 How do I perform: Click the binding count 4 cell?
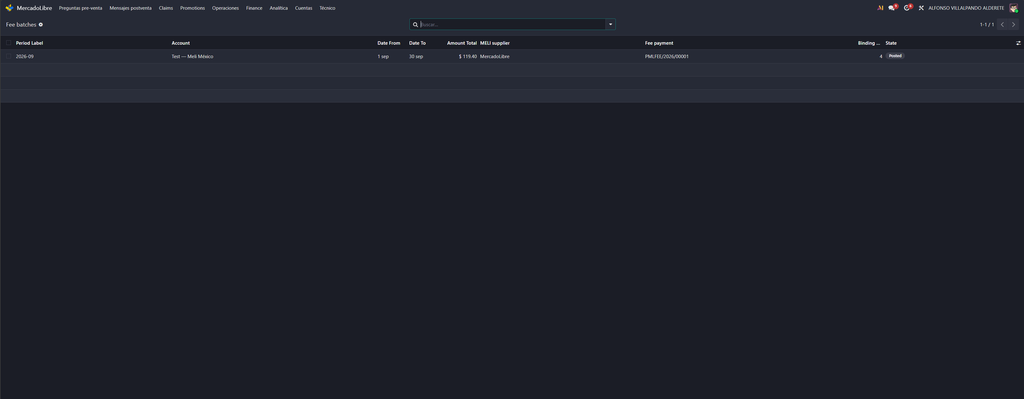pos(880,56)
